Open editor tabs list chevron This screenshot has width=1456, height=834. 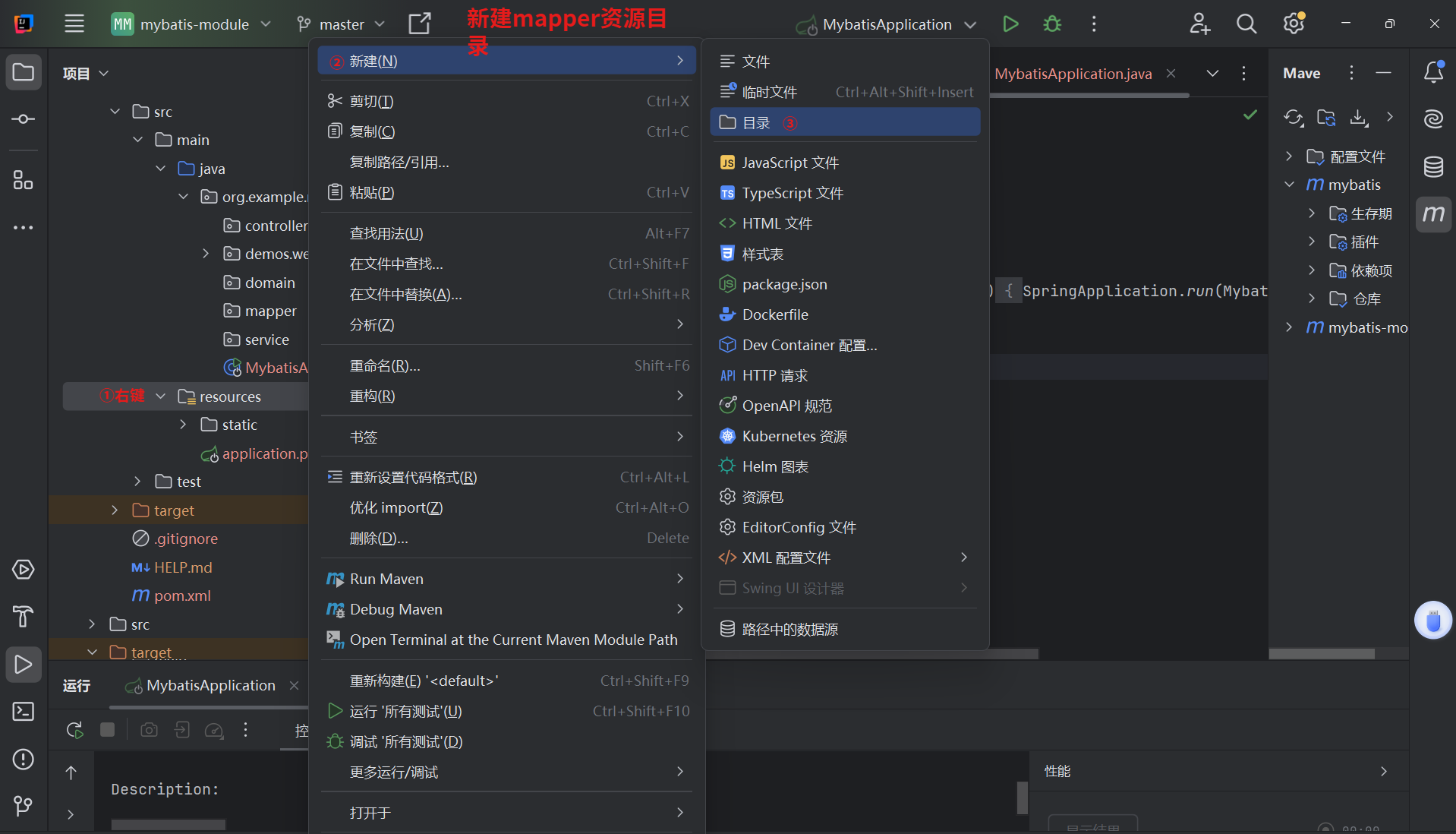[1212, 74]
